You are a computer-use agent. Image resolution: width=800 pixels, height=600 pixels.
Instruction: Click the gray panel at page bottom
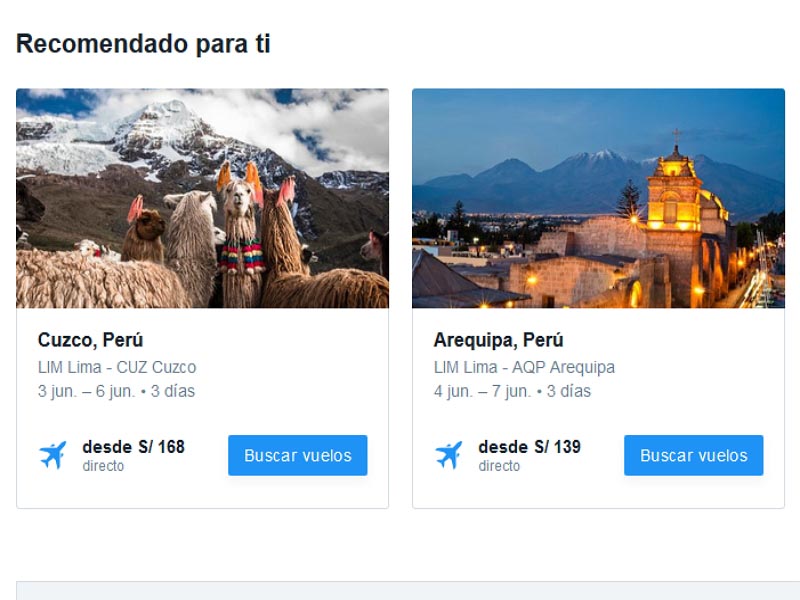[408, 590]
